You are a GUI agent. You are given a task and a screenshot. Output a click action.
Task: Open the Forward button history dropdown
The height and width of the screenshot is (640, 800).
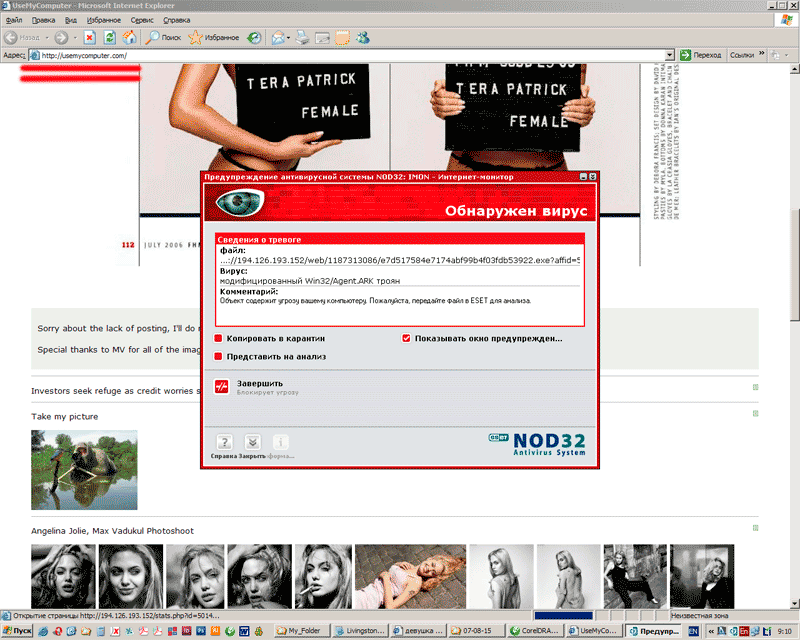coord(75,38)
